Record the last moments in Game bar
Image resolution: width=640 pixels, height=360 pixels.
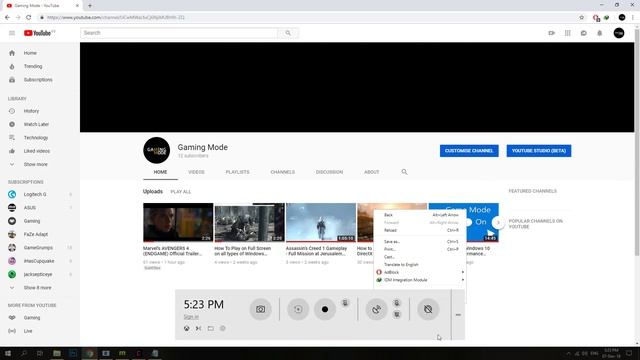point(298,309)
